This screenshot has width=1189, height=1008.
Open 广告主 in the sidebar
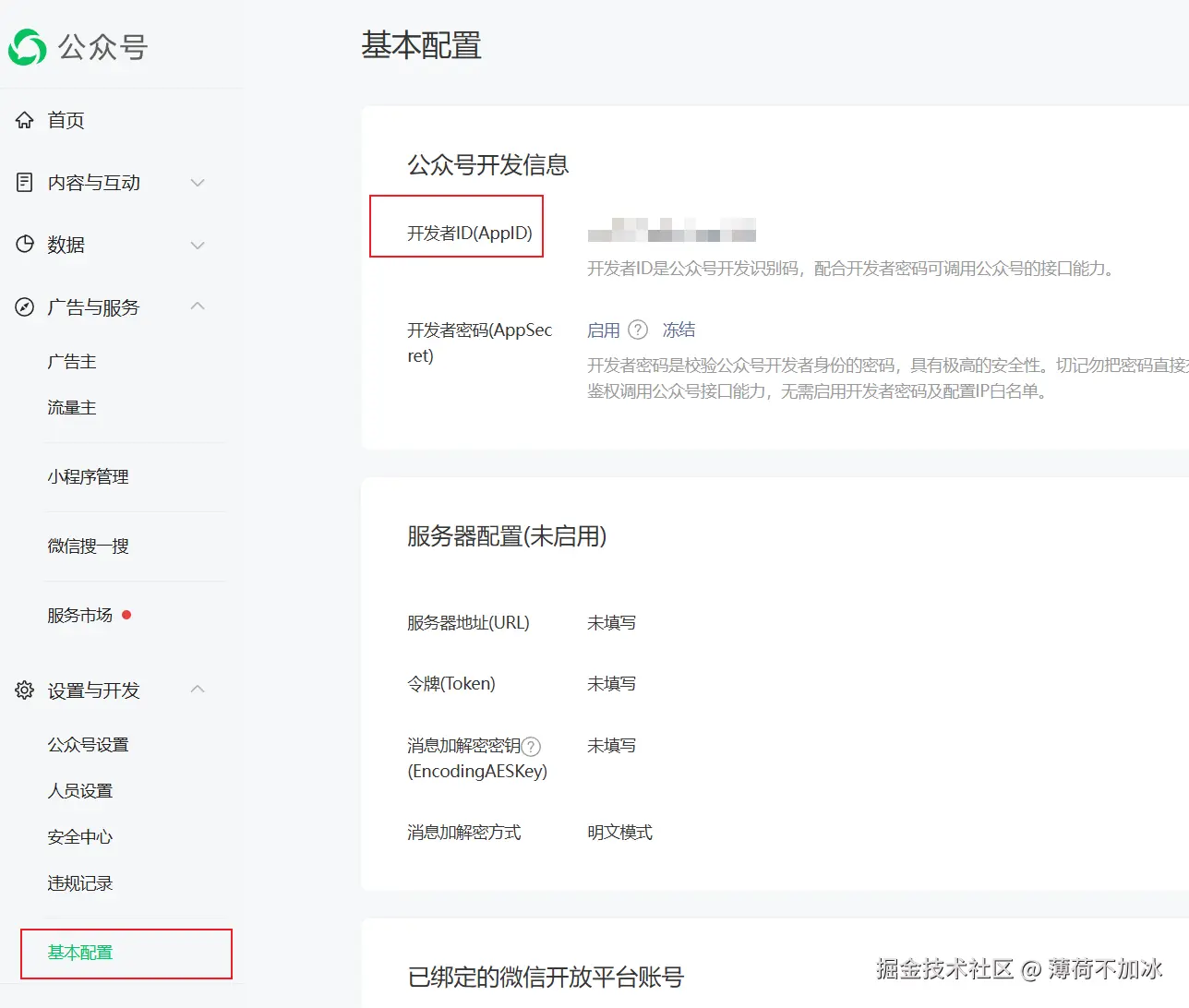pos(72,362)
